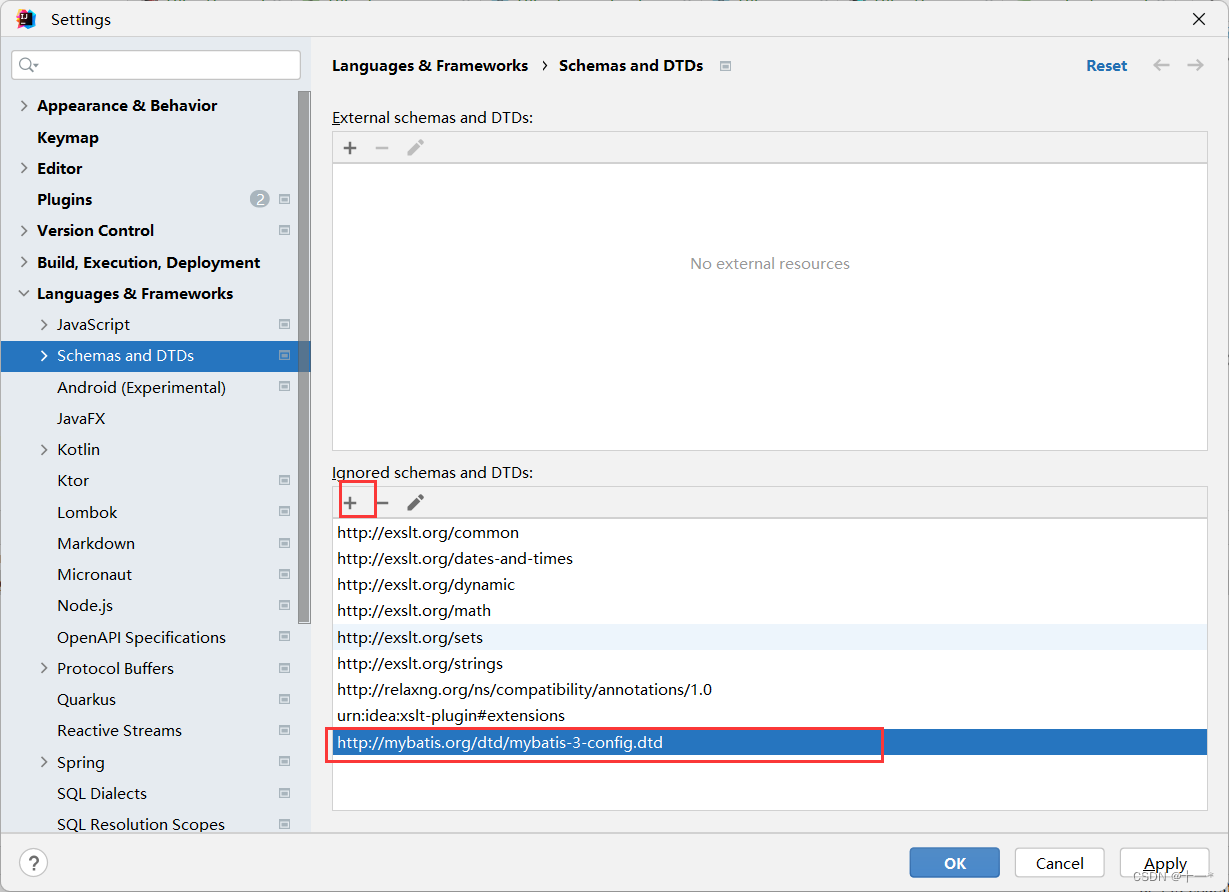Reset the Schemas and DTDs settings

[1106, 65]
